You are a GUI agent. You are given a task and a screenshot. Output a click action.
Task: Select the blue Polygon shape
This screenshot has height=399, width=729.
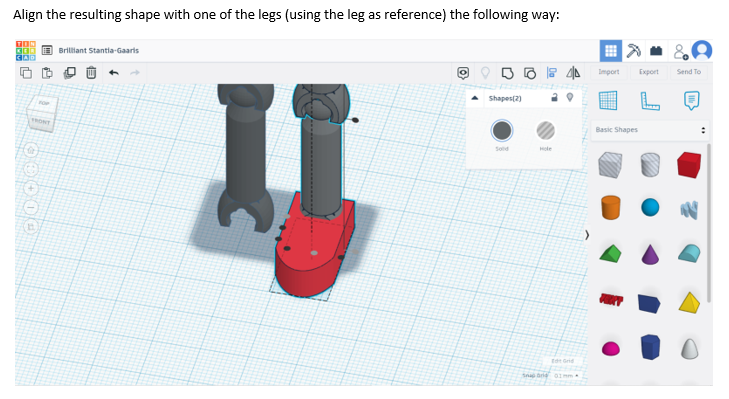tap(650, 347)
